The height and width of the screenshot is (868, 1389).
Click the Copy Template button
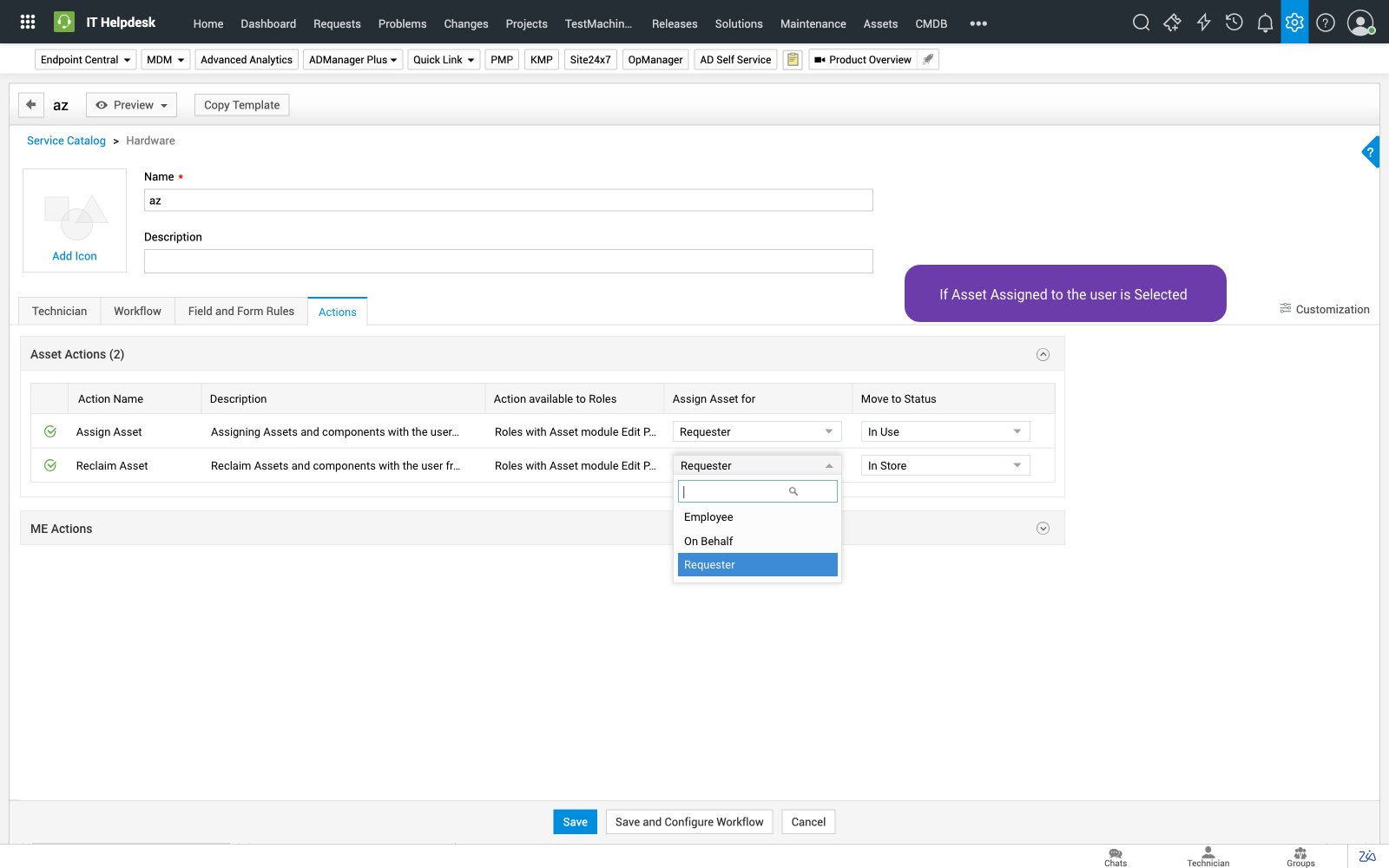coord(242,105)
